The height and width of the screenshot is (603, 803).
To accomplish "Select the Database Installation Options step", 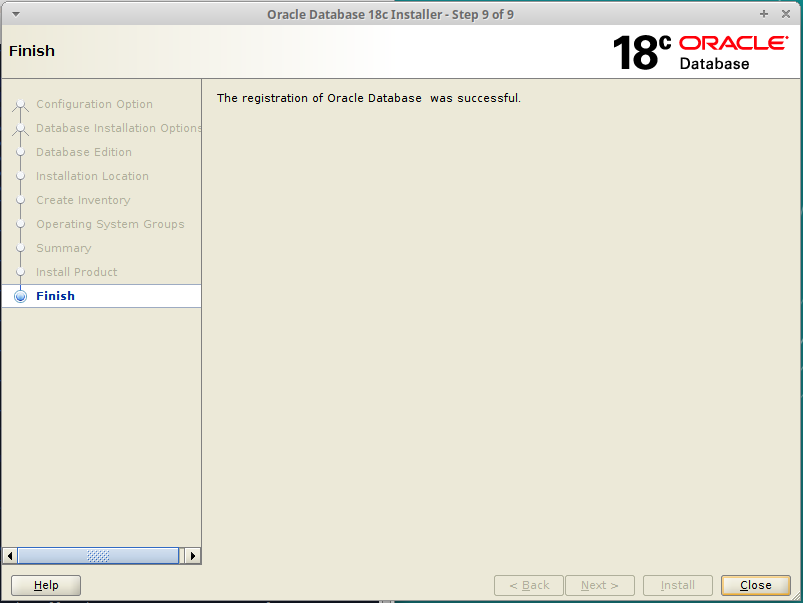I will click(x=118, y=128).
